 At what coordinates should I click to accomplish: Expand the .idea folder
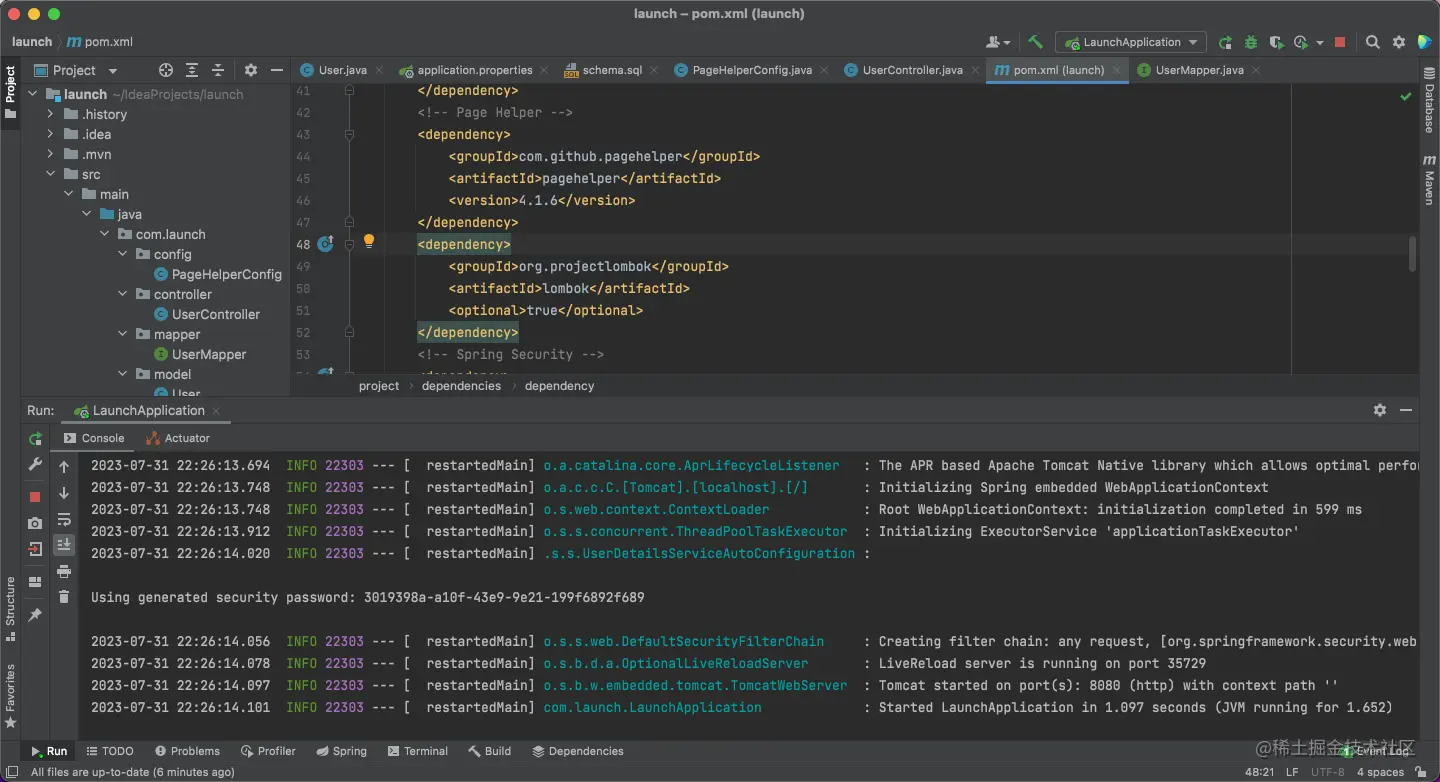pos(50,134)
